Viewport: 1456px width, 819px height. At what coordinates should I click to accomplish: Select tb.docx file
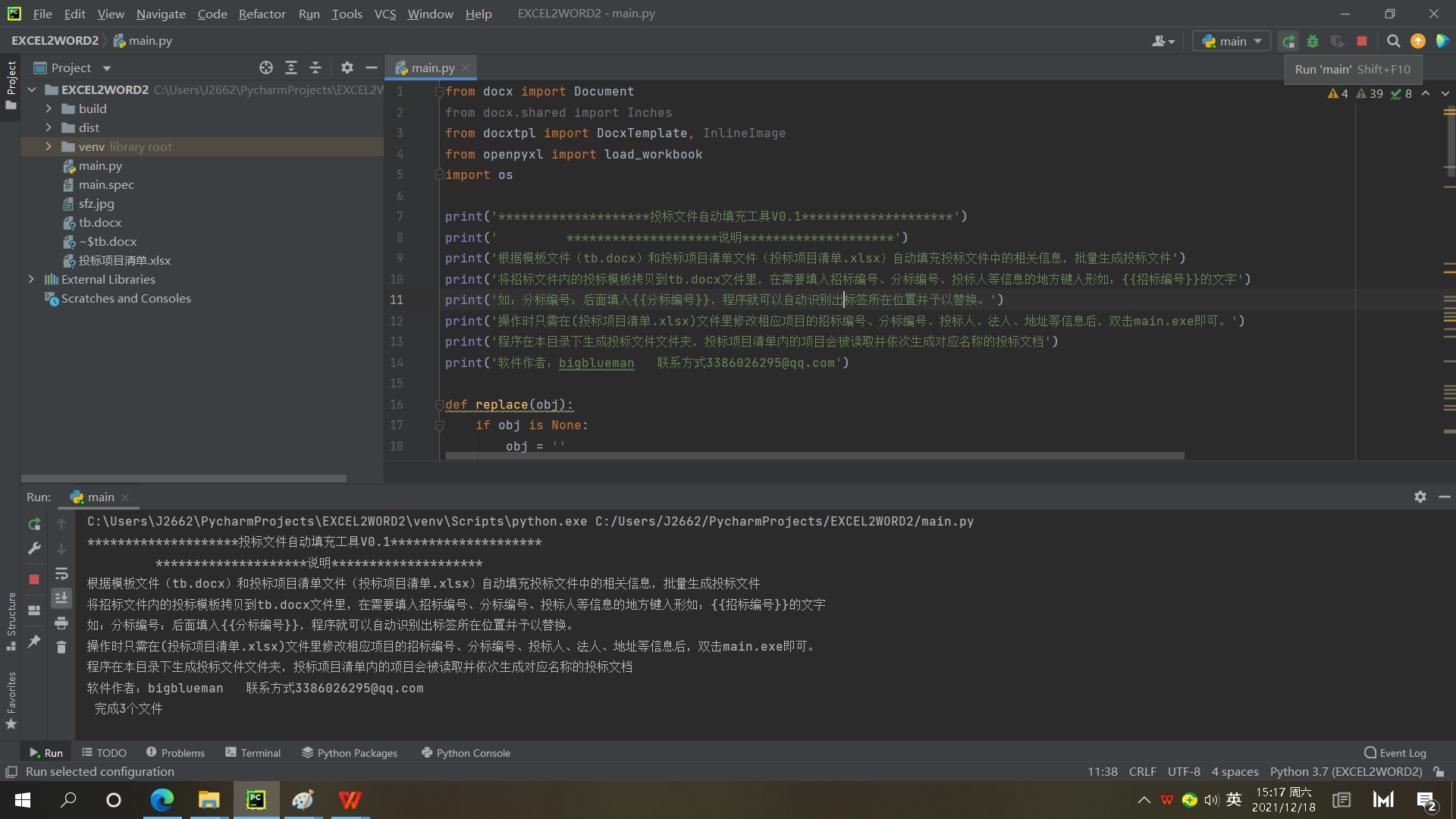point(100,223)
